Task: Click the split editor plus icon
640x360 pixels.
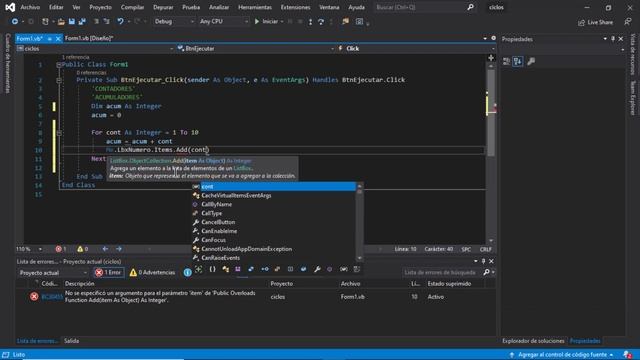Action: tap(491, 58)
